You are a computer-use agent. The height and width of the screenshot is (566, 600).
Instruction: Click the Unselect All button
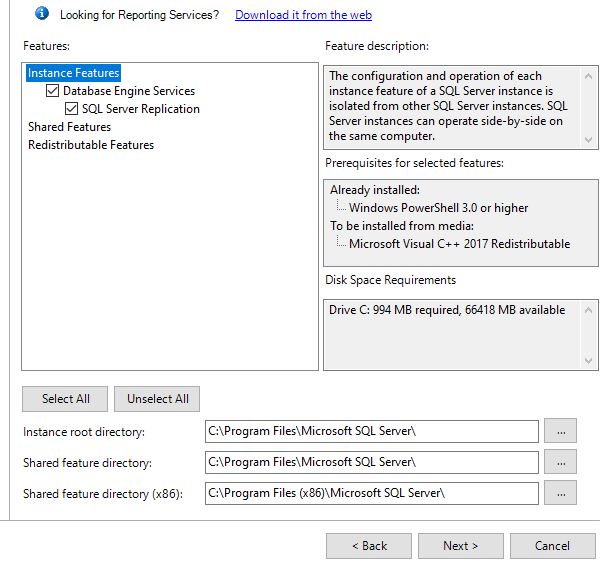tap(157, 399)
